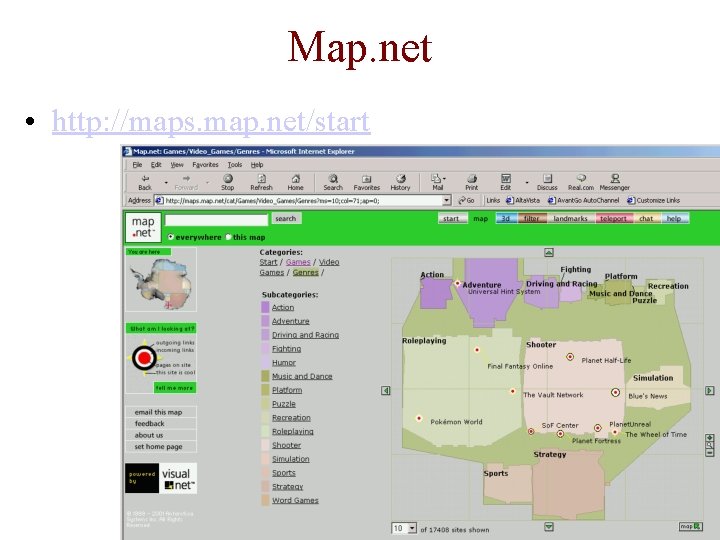Open the Shooter subcategory link
Image resolution: width=720 pixels, height=540 pixels.
[x=287, y=445]
